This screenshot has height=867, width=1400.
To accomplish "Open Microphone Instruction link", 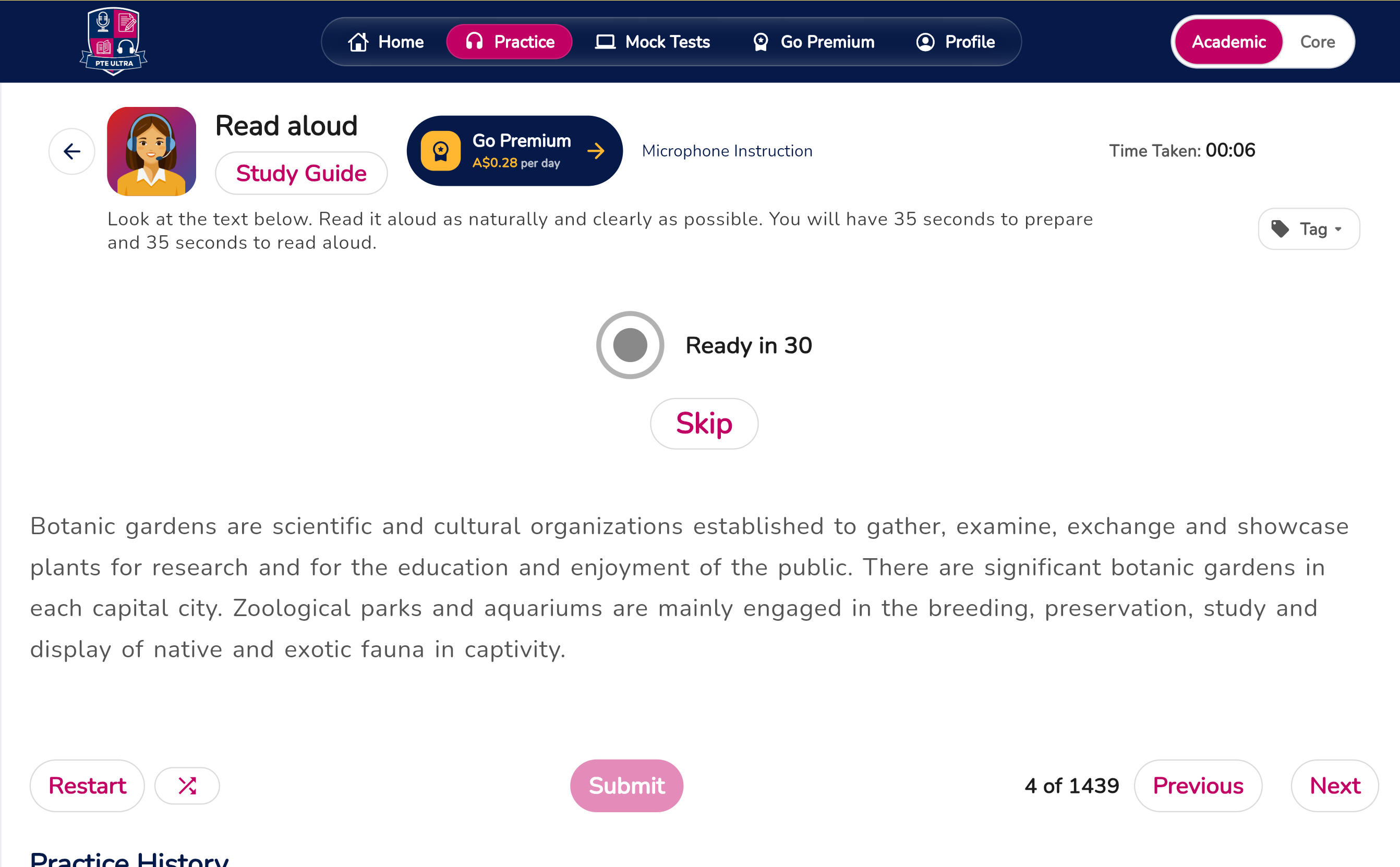I will 727,151.
